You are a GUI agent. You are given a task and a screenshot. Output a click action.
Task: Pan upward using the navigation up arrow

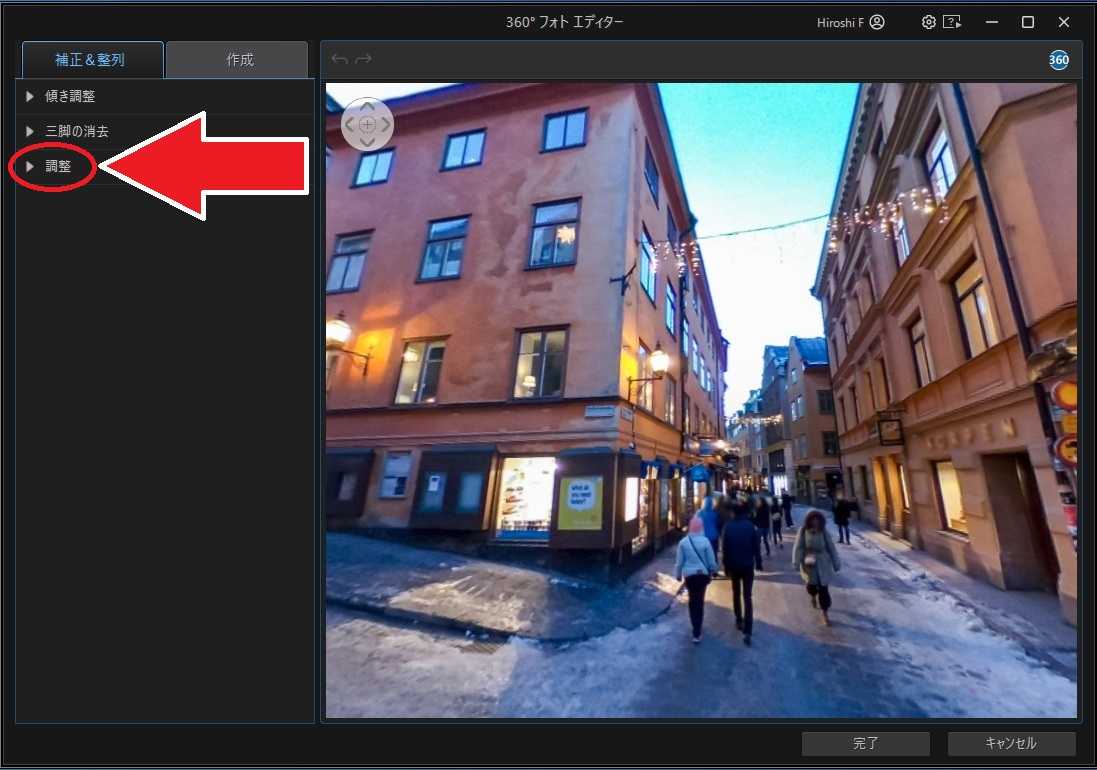(367, 106)
